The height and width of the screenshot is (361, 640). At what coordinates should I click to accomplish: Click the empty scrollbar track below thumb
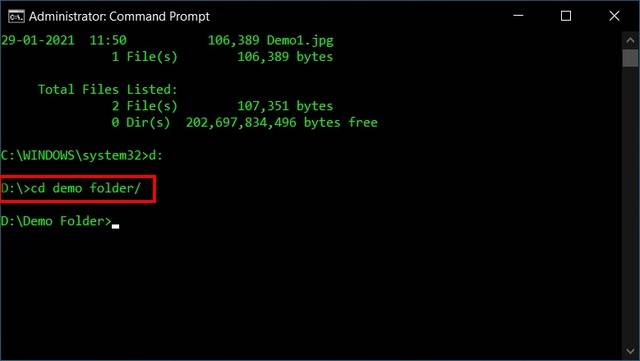click(x=631, y=204)
